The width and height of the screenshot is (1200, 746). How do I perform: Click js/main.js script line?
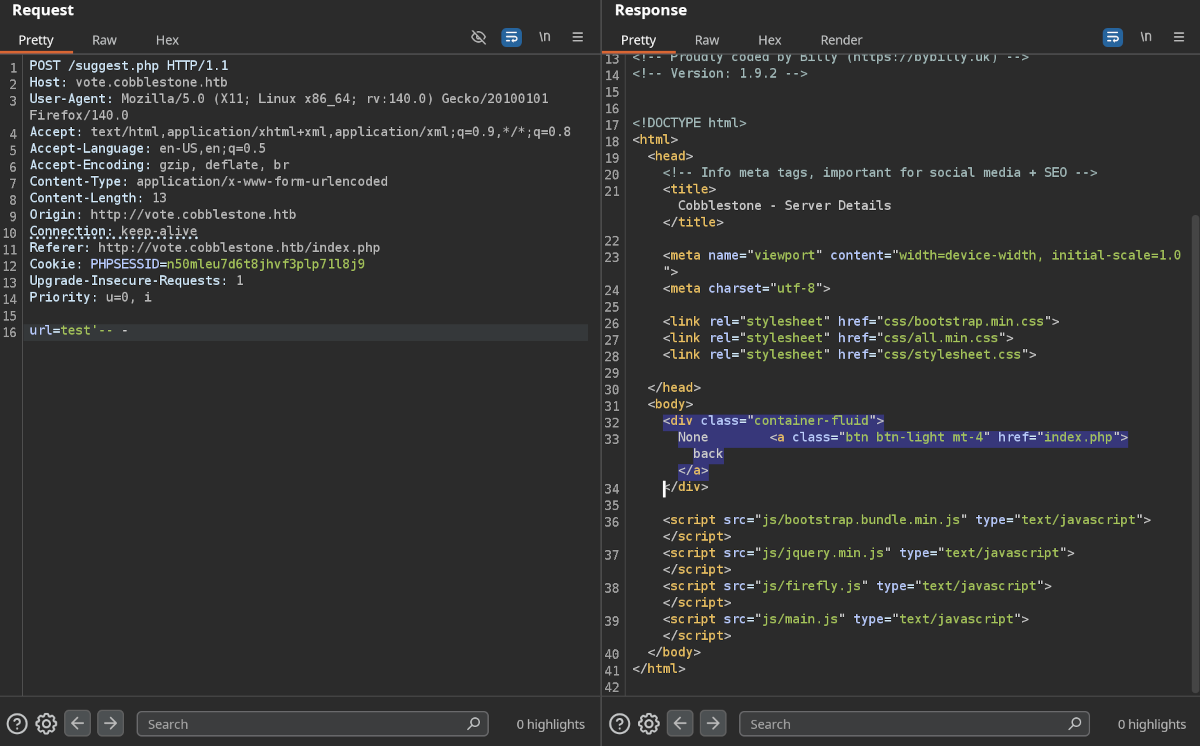tap(846, 619)
